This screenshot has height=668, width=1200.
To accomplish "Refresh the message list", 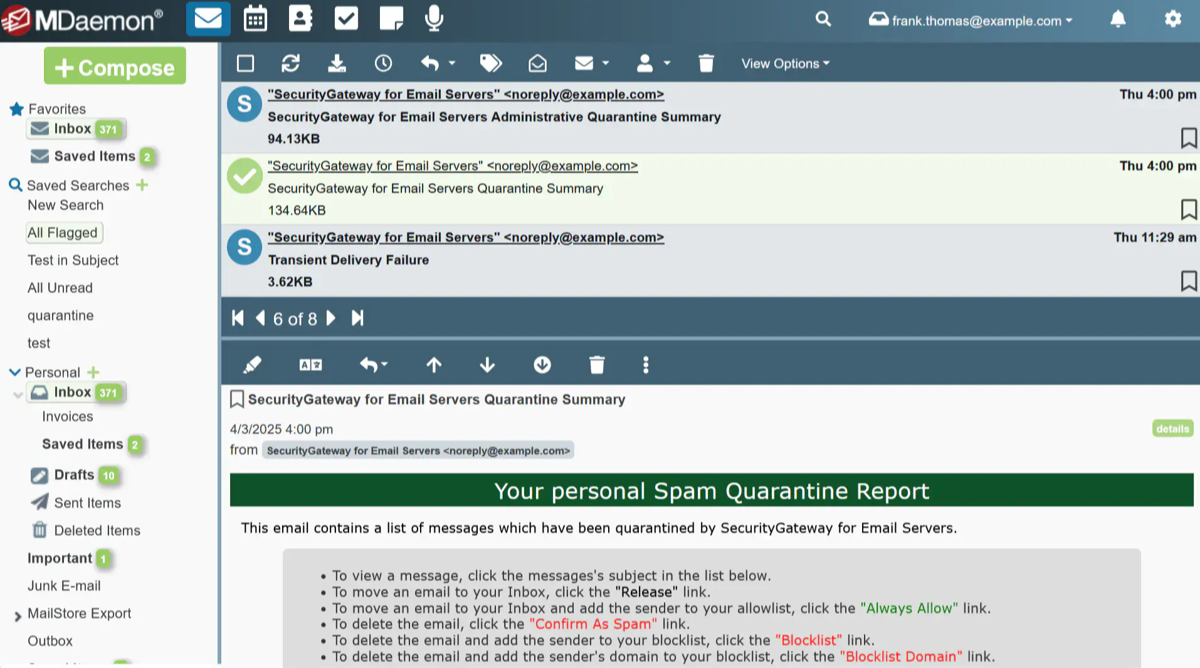I will pos(291,63).
